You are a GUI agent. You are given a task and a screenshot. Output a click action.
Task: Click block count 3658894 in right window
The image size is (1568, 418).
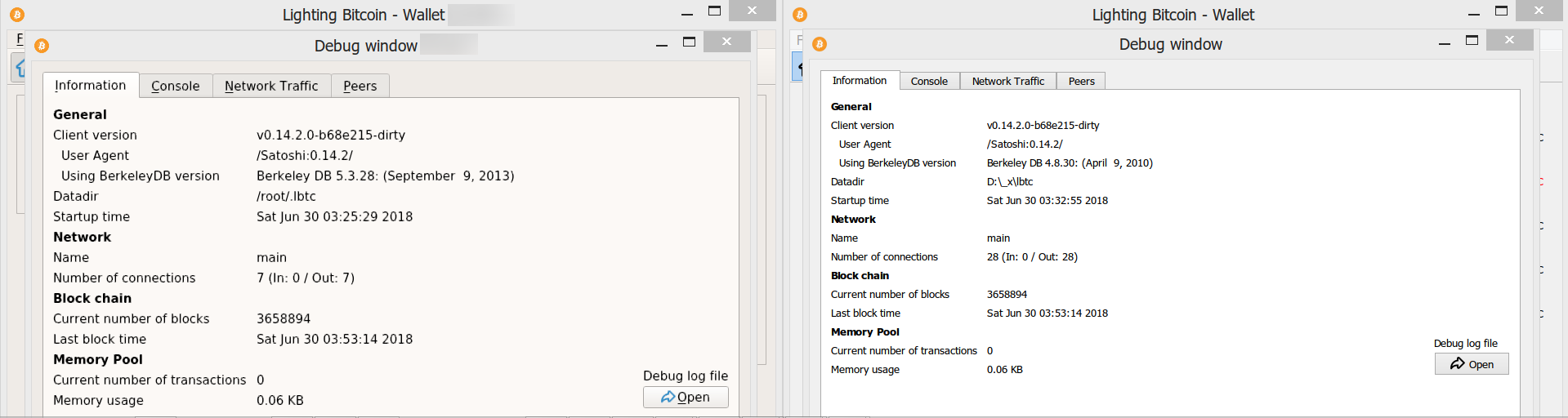[1007, 294]
